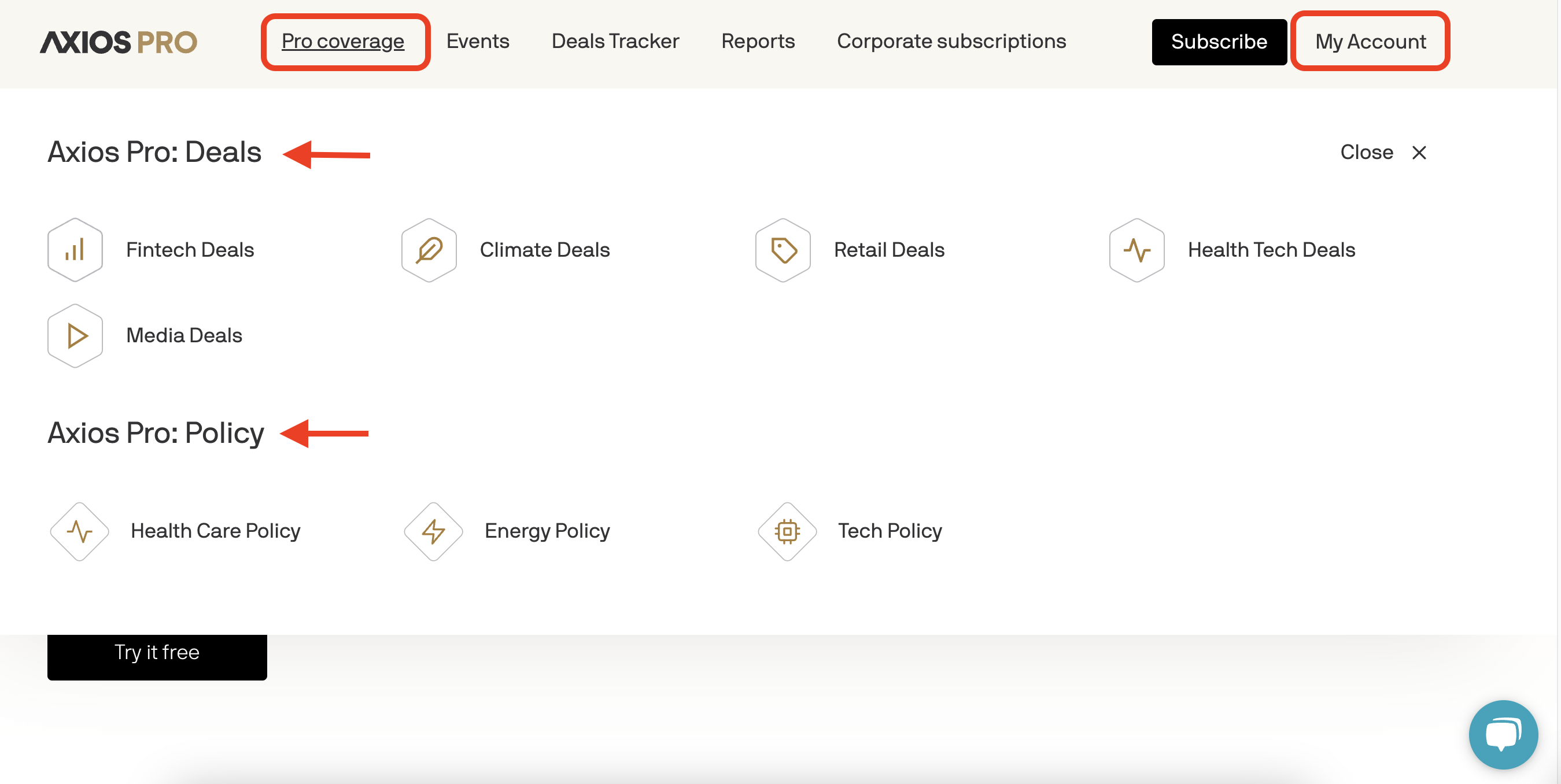This screenshot has width=1561, height=784.
Task: Select the Fintech Deals bar chart icon
Action: point(75,249)
